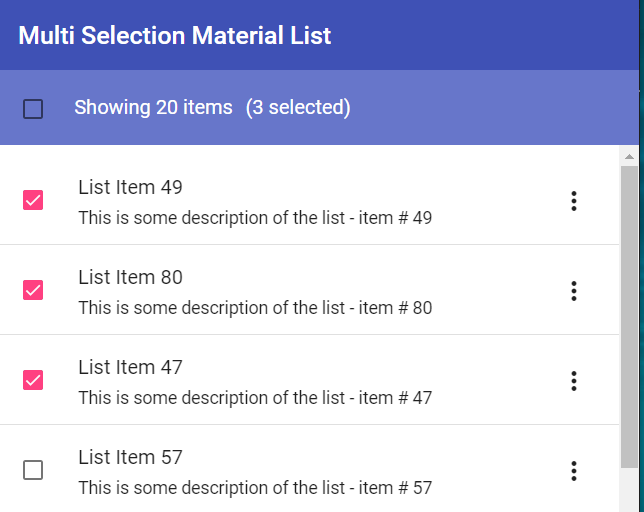The image size is (644, 512).
Task: Toggle the select-all checkbox in header
Action: point(33,108)
